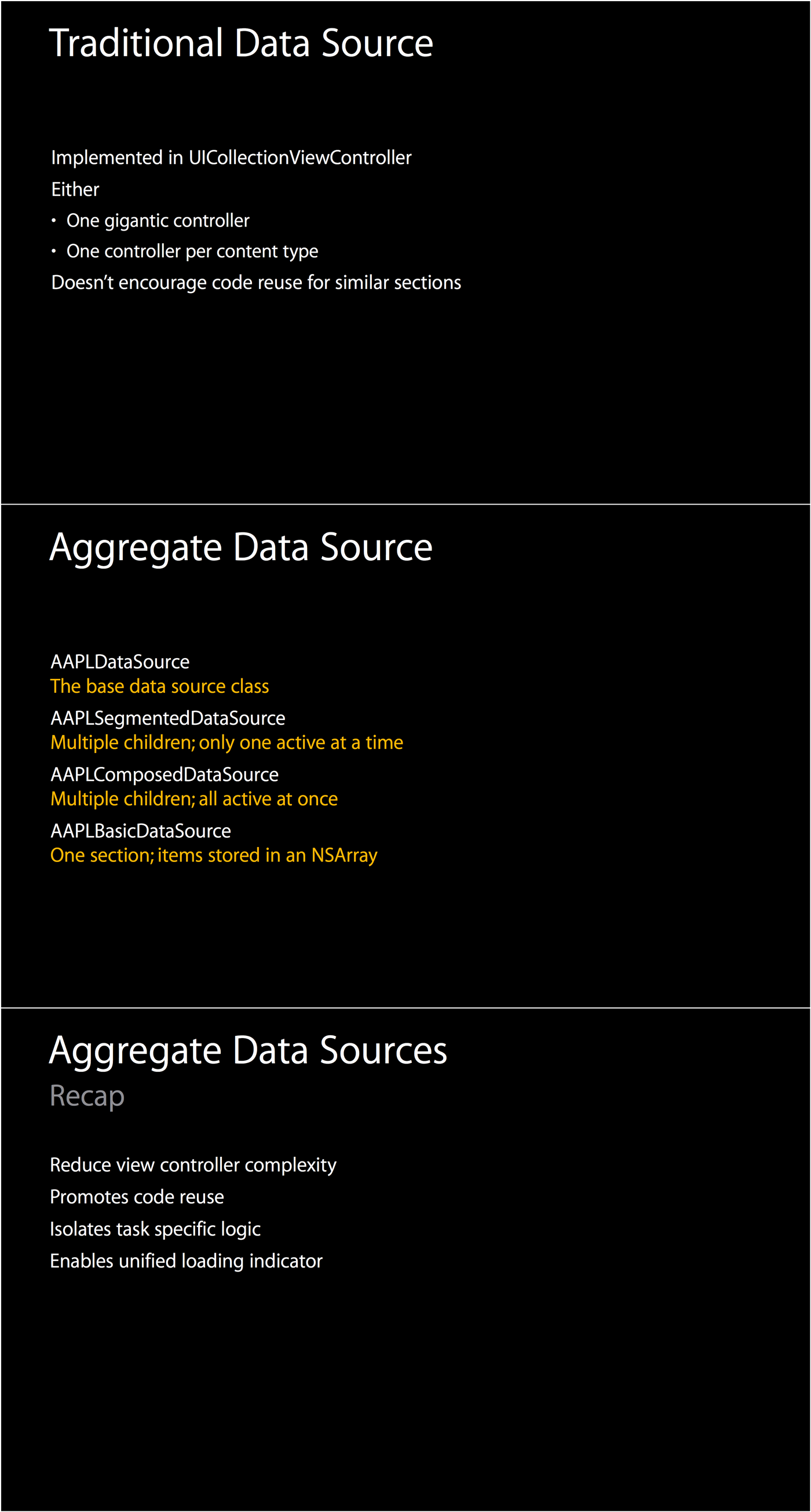
Task: Click "Reduce view controller complexity" line
Action: click(193, 1165)
